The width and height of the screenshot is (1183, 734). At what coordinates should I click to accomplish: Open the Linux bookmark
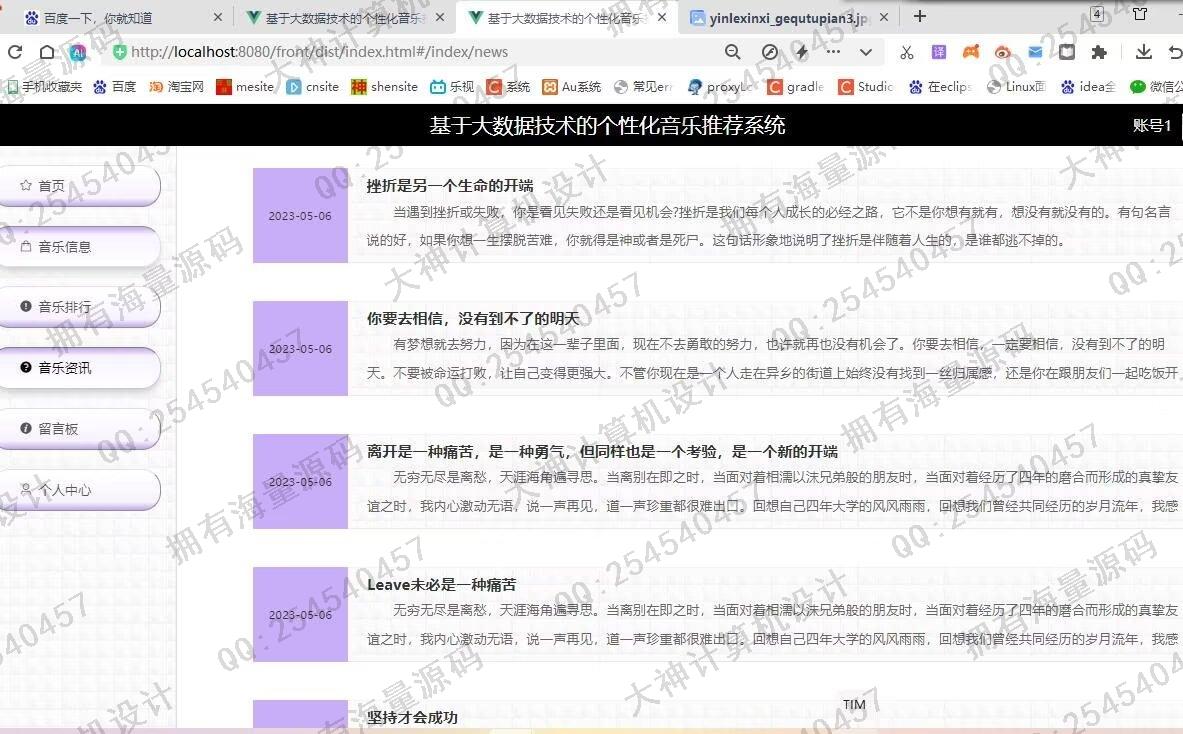tap(1016, 87)
